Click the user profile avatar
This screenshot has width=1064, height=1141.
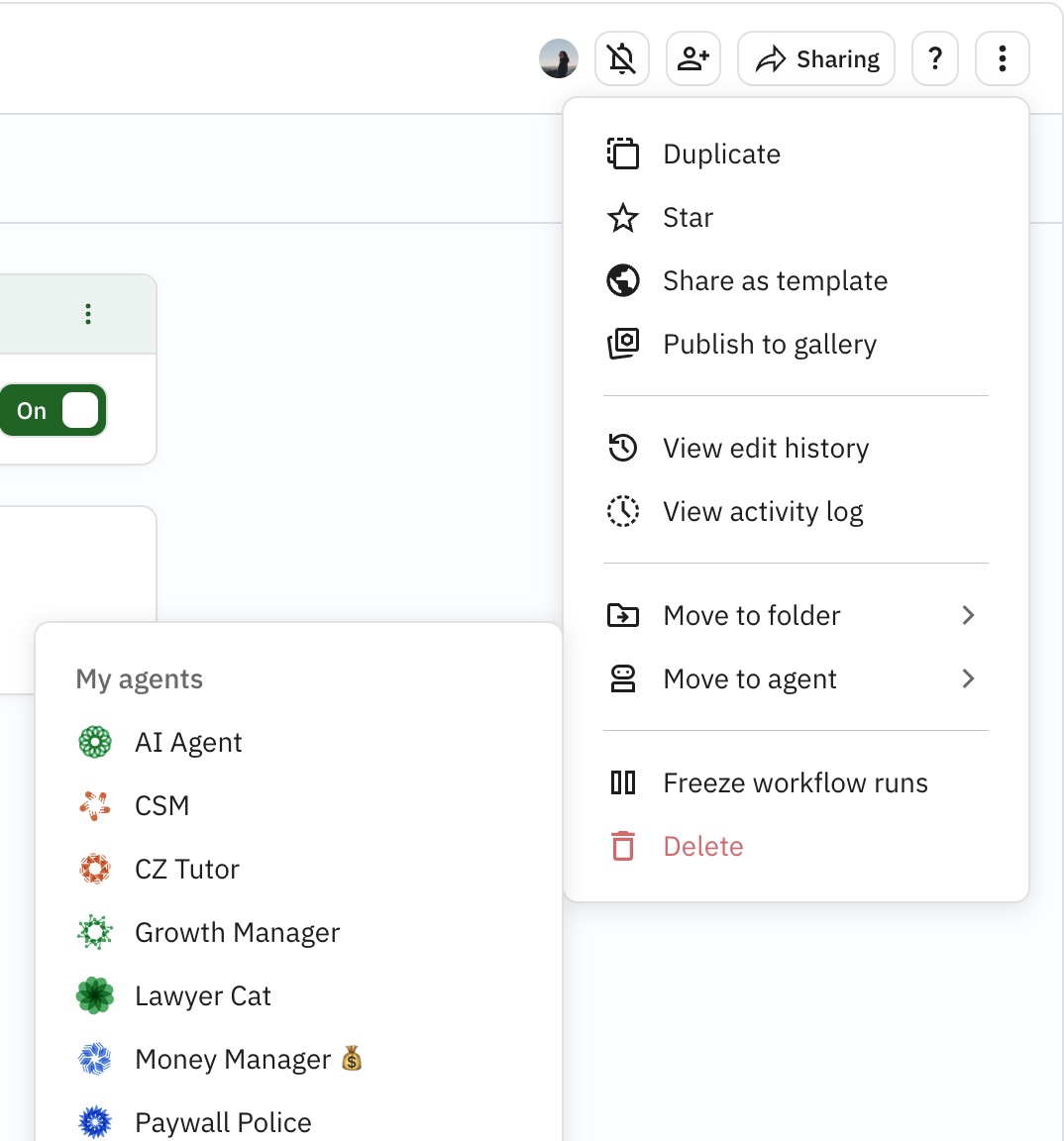(x=559, y=59)
